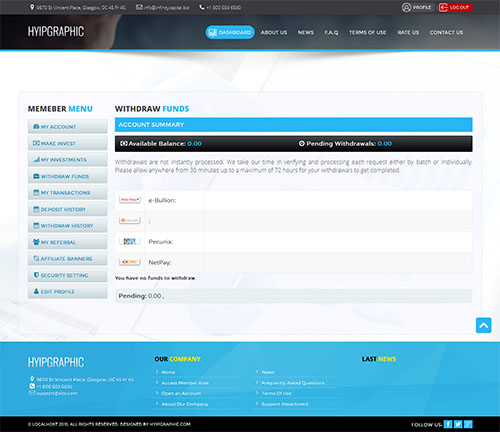This screenshot has height=432, width=500.
Task: Click the HYIPGRAPHIC logo in the header
Action: [x=56, y=31]
